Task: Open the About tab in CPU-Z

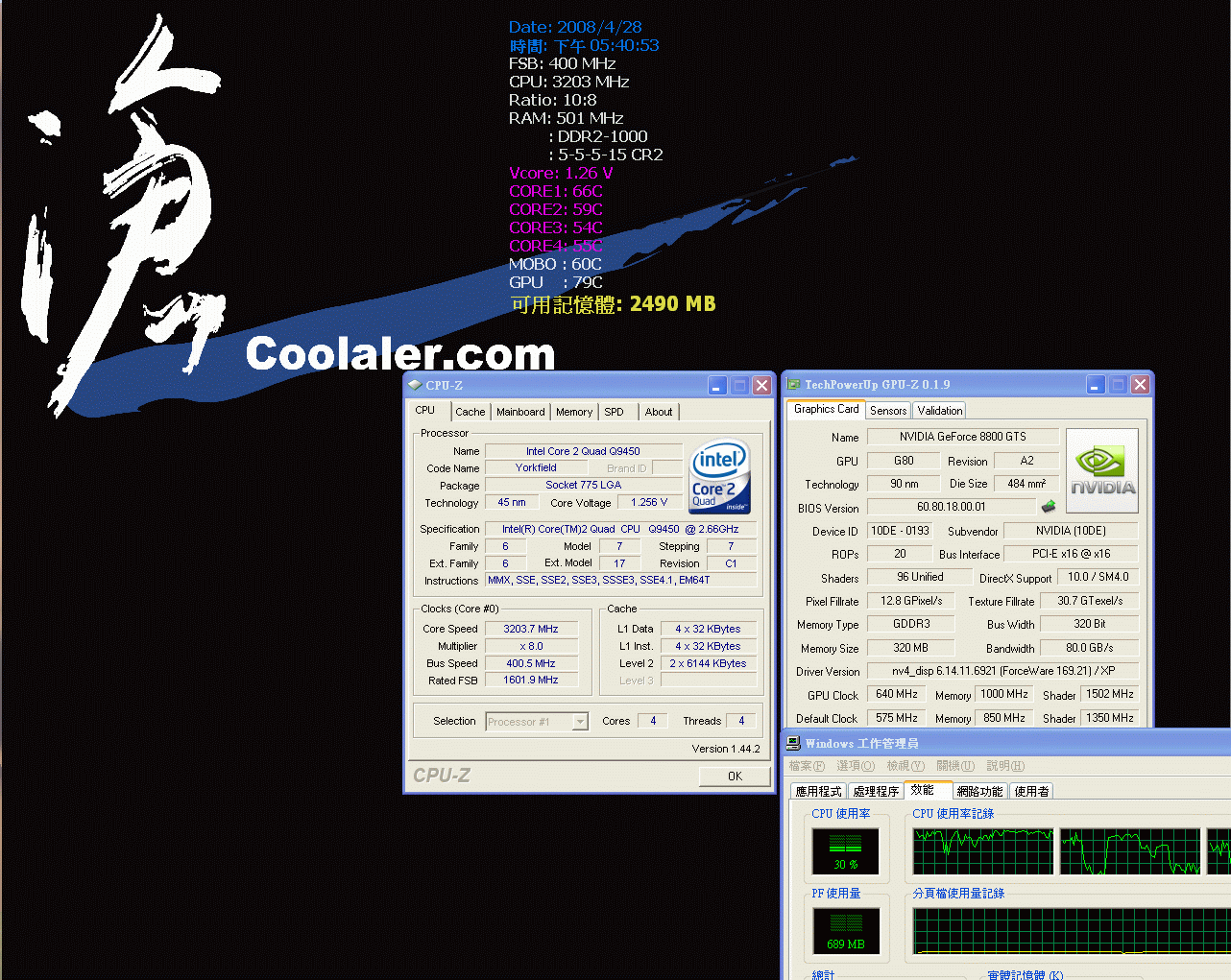Action: pos(659,412)
